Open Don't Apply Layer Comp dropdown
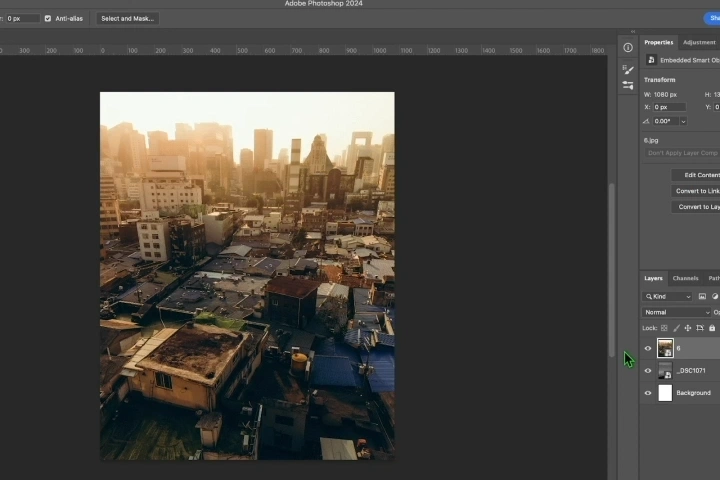This screenshot has width=720, height=480. (682, 153)
